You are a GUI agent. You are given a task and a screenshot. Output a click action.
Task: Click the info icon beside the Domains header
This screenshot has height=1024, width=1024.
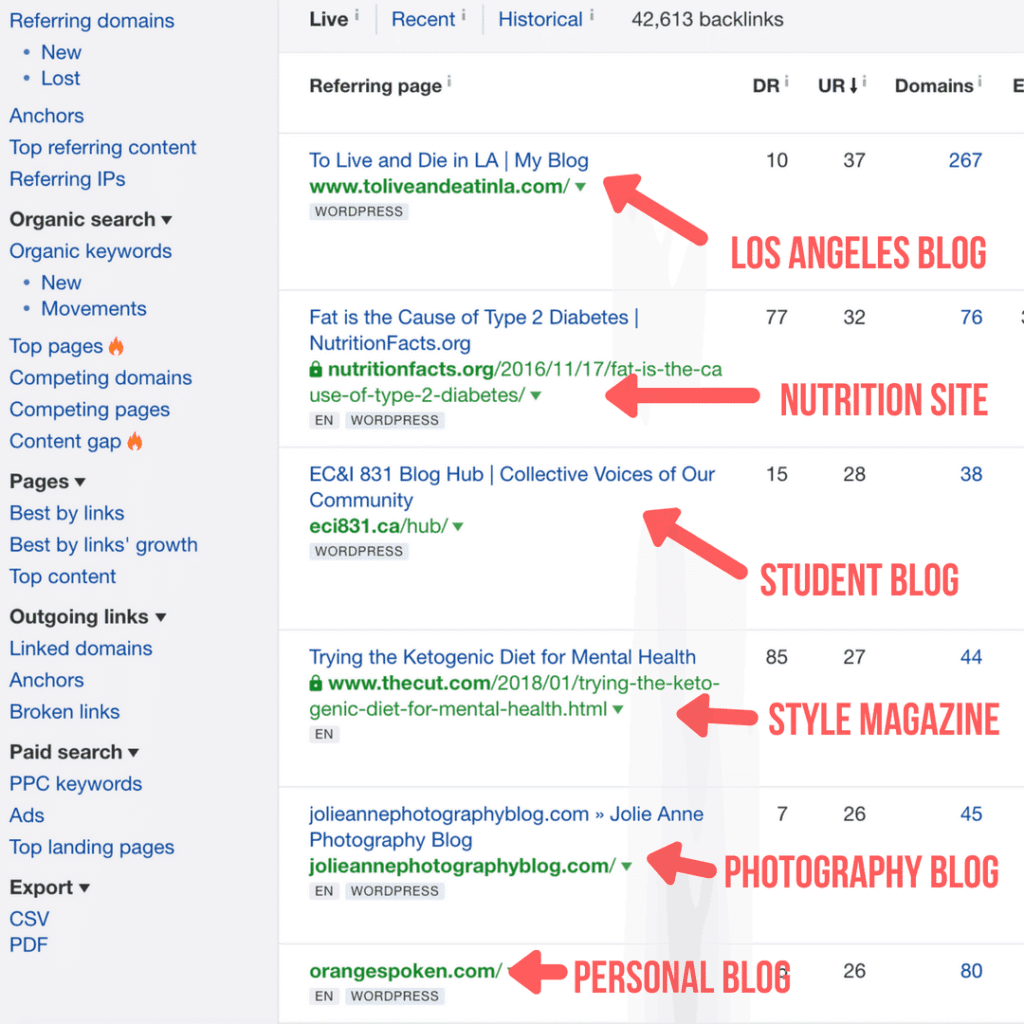pos(978,82)
